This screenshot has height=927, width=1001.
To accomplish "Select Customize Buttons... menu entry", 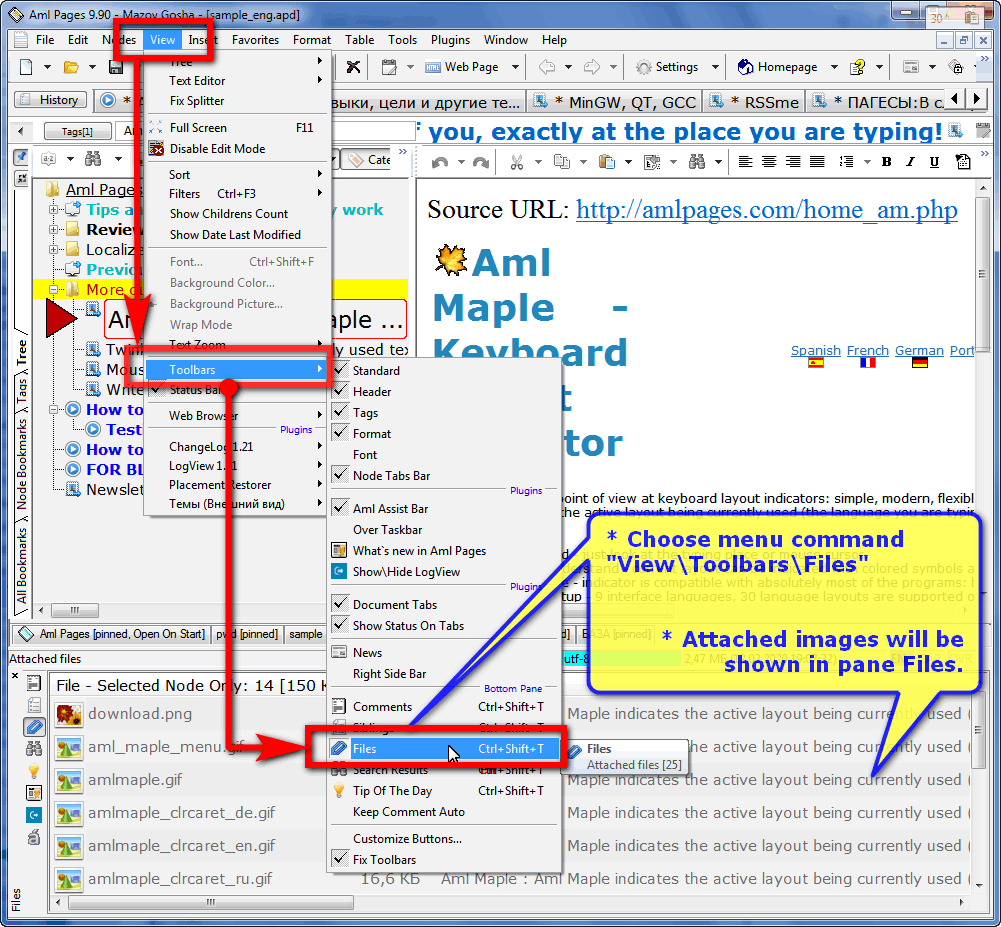I will pos(446,838).
